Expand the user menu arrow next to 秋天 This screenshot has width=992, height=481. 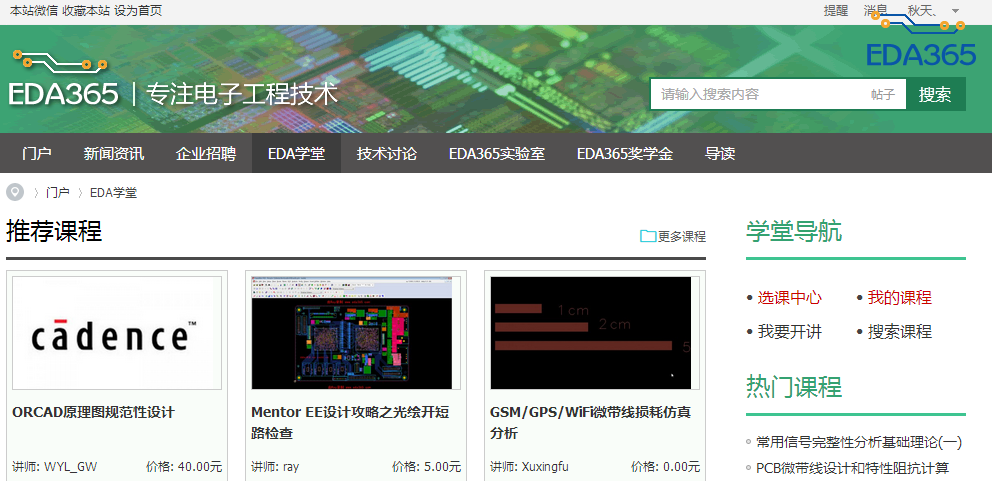coord(955,11)
